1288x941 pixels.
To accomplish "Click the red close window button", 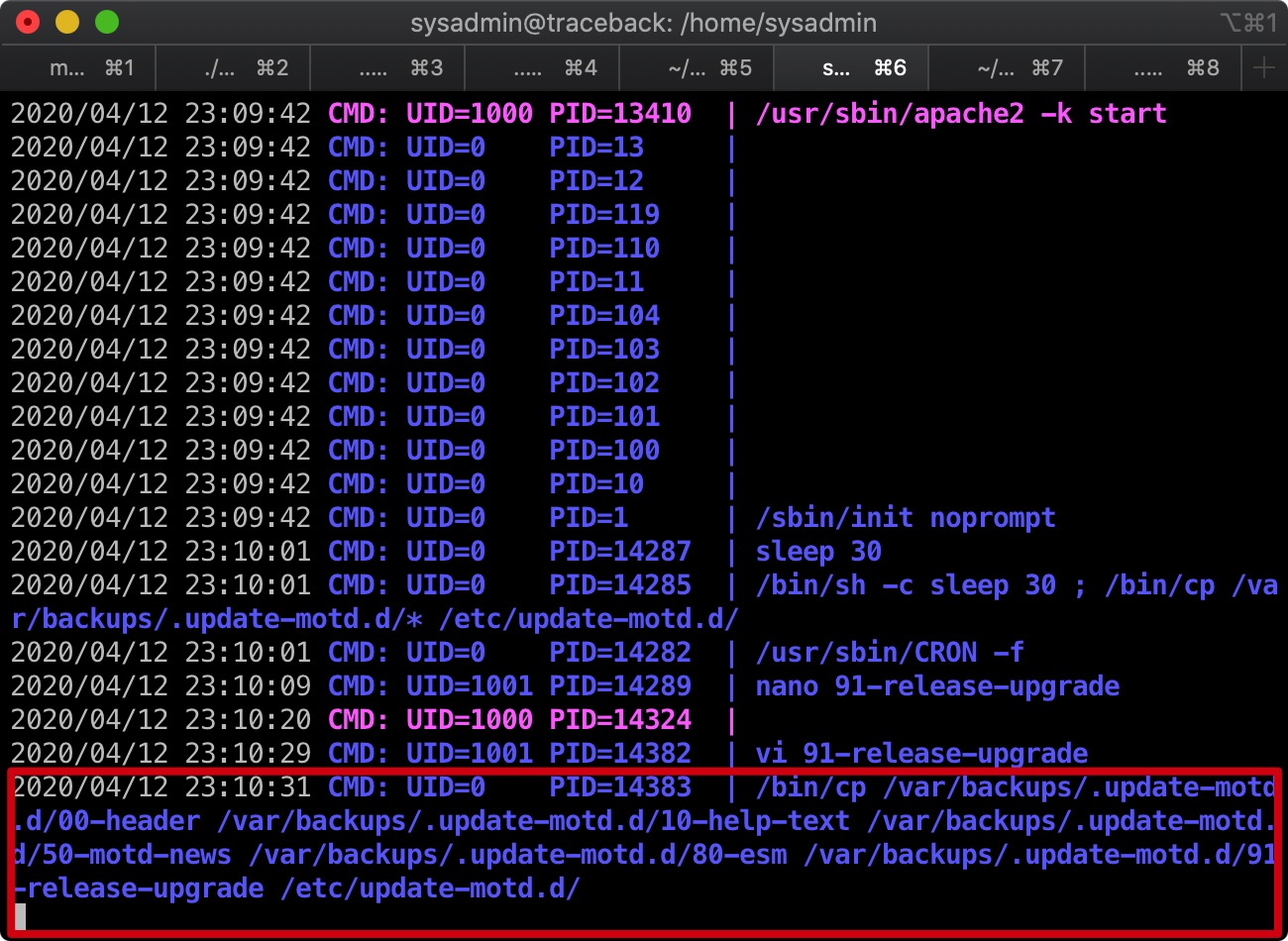I will (x=29, y=22).
